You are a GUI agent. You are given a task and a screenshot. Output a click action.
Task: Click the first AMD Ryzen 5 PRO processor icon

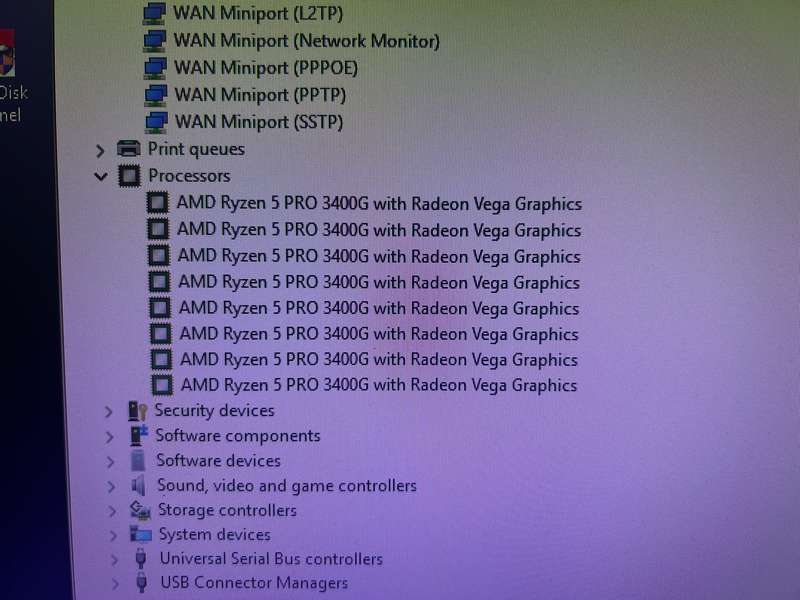(157, 203)
